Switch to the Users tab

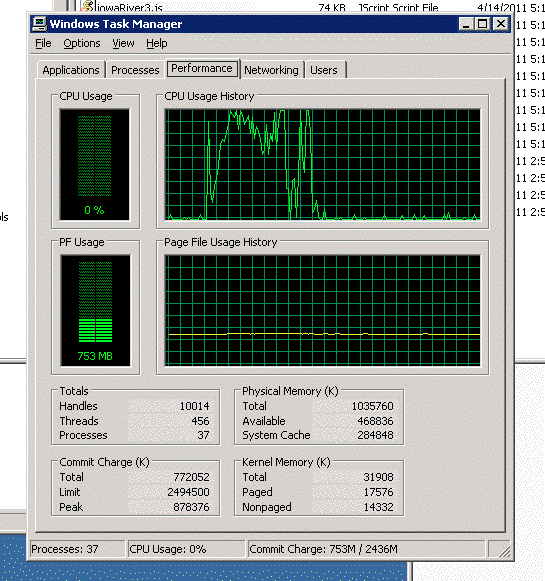click(x=324, y=70)
